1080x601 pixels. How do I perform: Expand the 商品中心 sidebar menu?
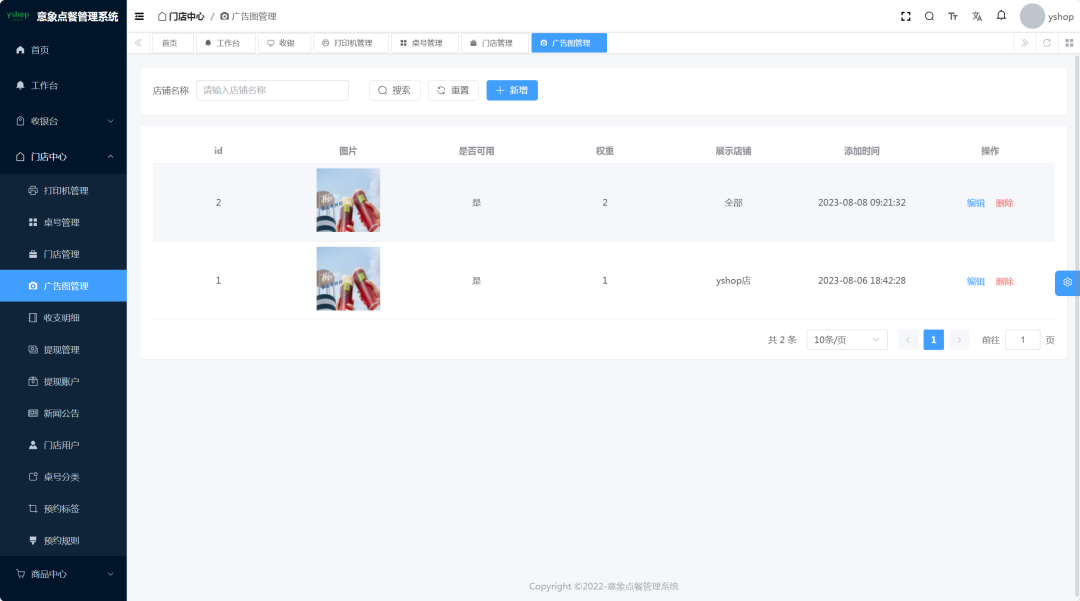(63, 574)
